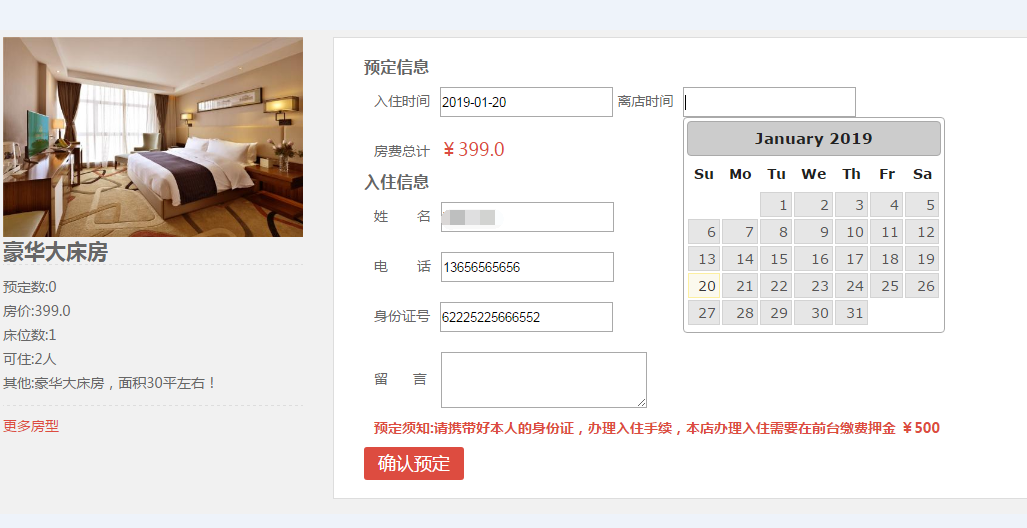1027x528 pixels.
Task: Select January 8 in the calendar
Action: pos(776,231)
